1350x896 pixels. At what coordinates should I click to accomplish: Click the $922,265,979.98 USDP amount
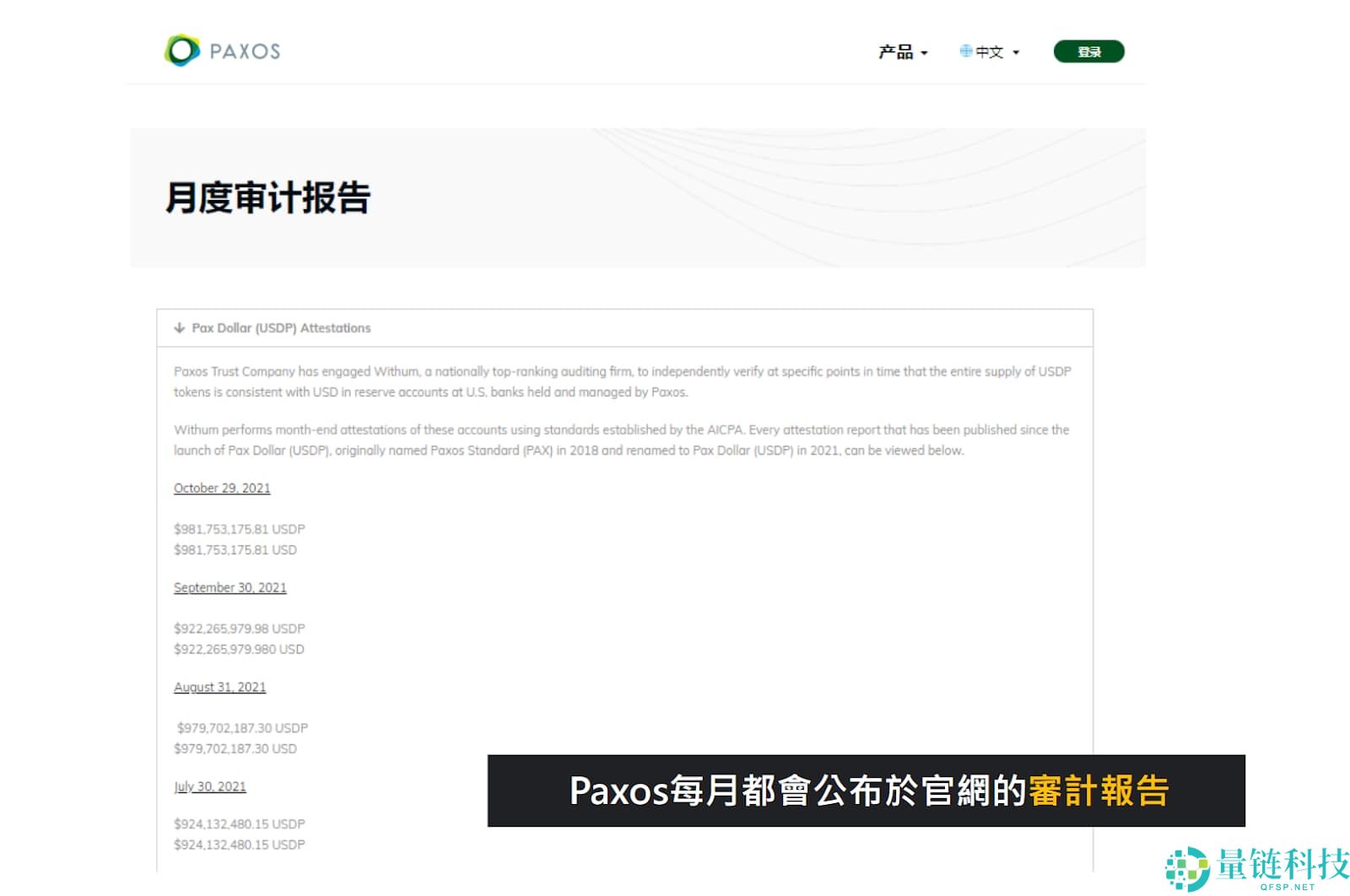click(239, 629)
